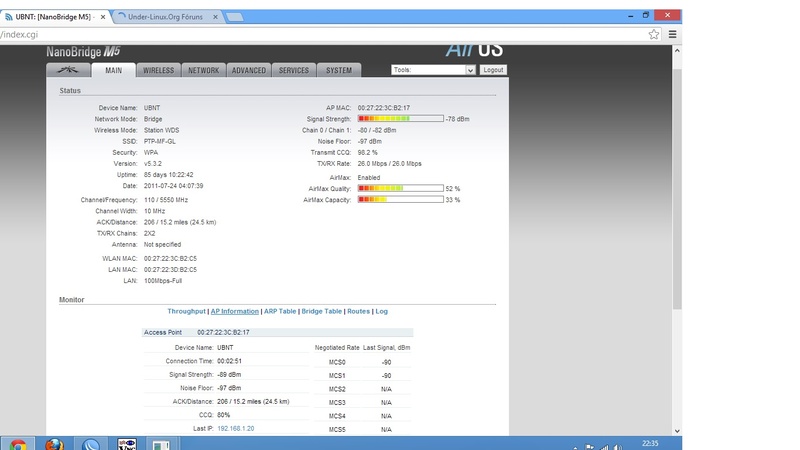
Task: Click the page scroll-up arrow
Action: pyautogui.click(x=677, y=51)
